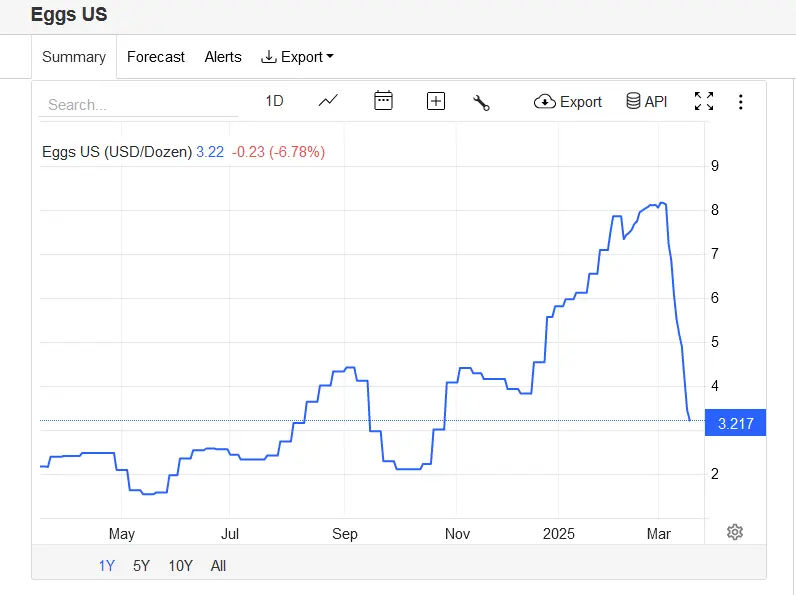Viewport: 796px width, 595px height.
Task: Open the API database icon button
Action: coord(646,101)
